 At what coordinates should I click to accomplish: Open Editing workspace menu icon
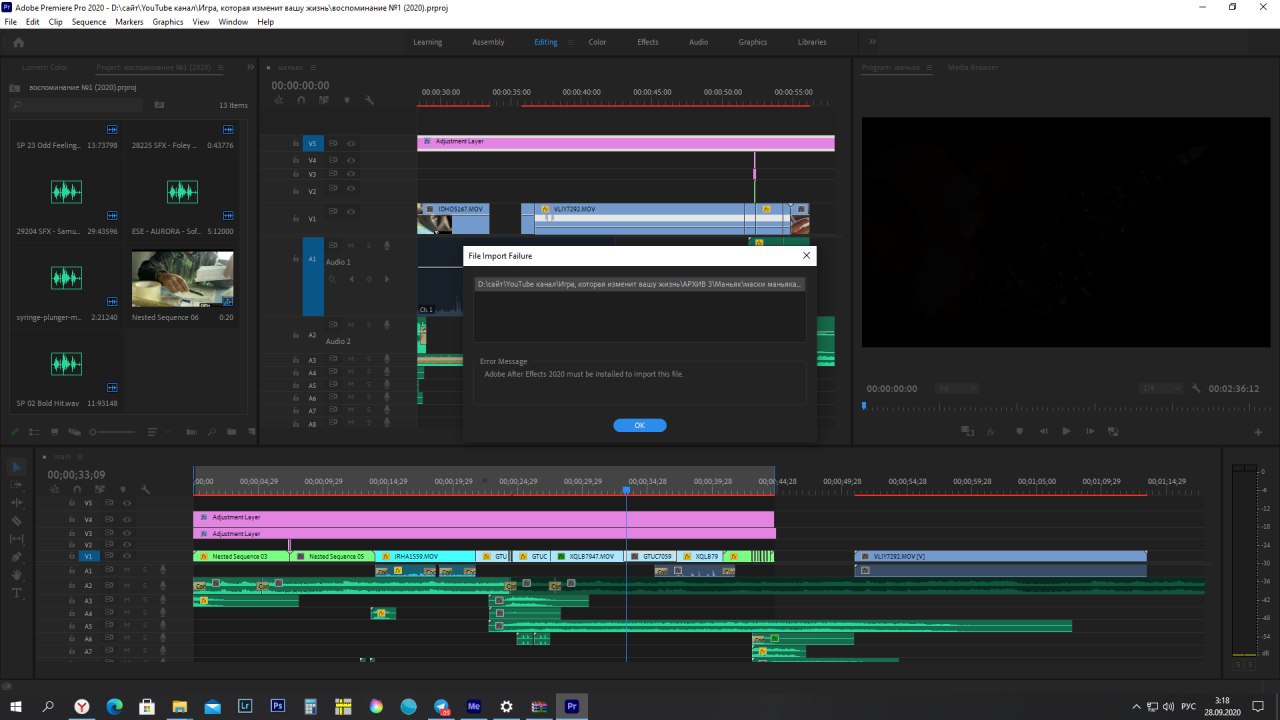coord(571,42)
